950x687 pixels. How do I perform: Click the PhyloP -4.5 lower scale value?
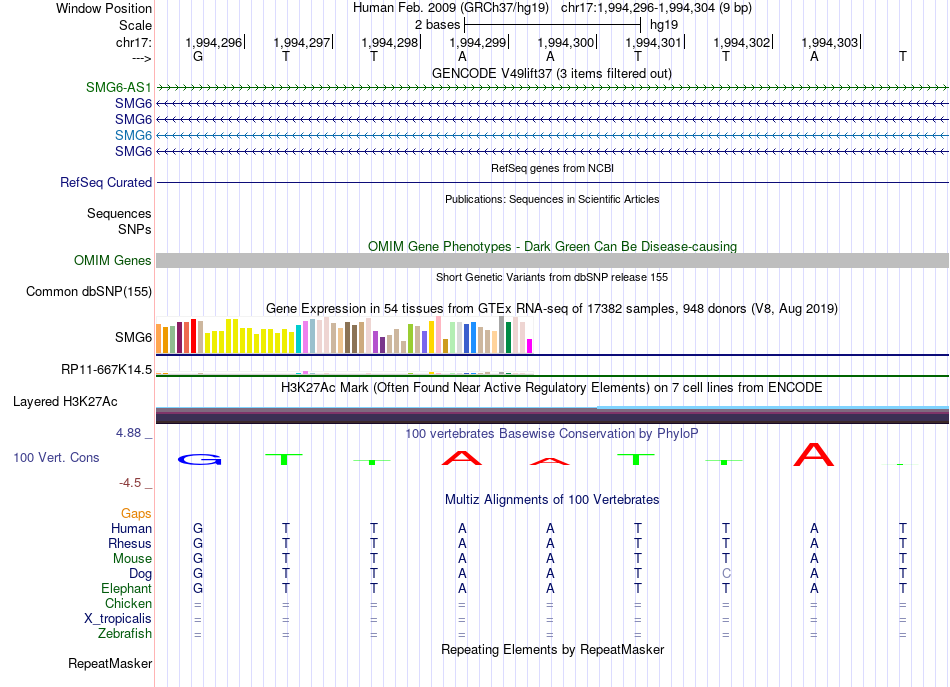click(130, 483)
